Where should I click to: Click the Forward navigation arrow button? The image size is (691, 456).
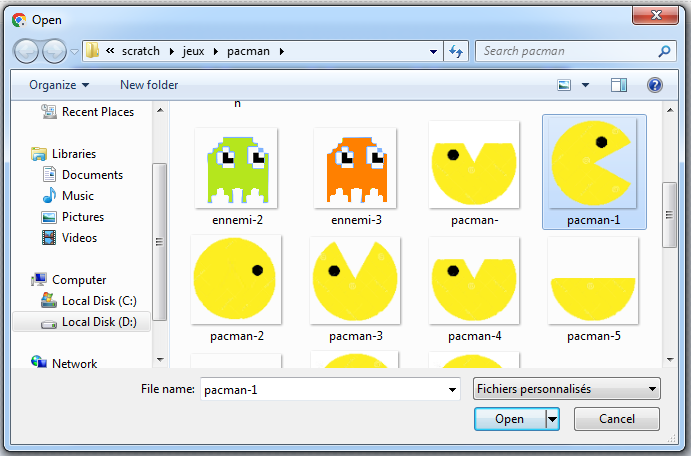[x=55, y=51]
